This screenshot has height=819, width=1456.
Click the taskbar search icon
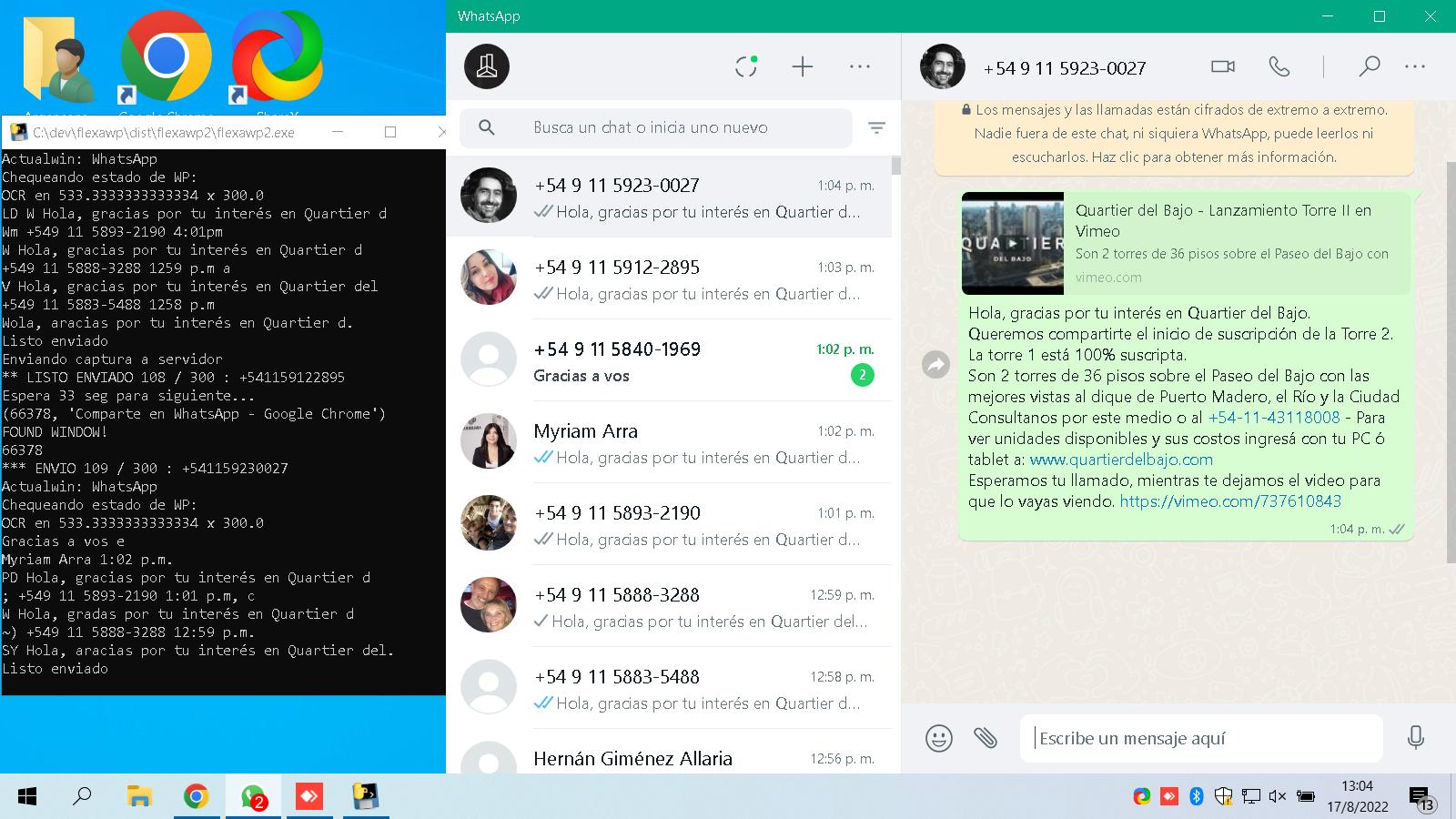point(82,797)
